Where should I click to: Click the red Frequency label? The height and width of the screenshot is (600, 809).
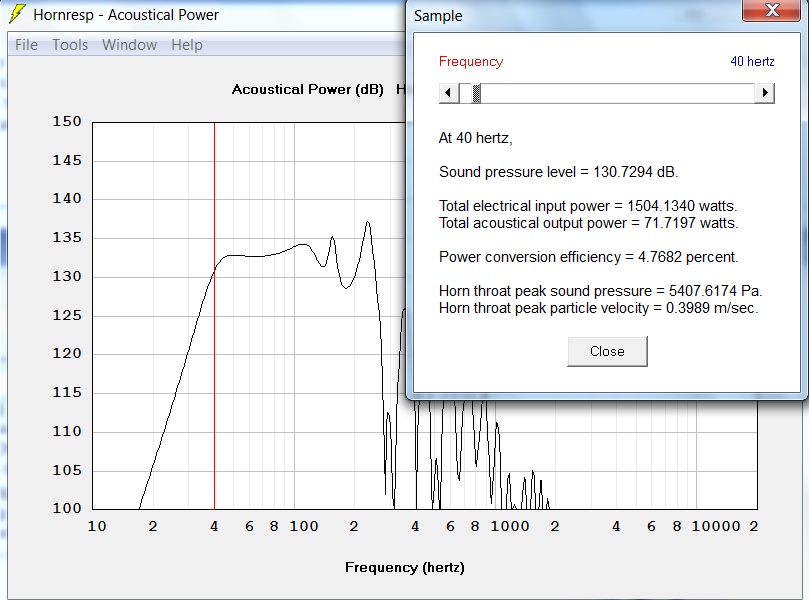(471, 61)
